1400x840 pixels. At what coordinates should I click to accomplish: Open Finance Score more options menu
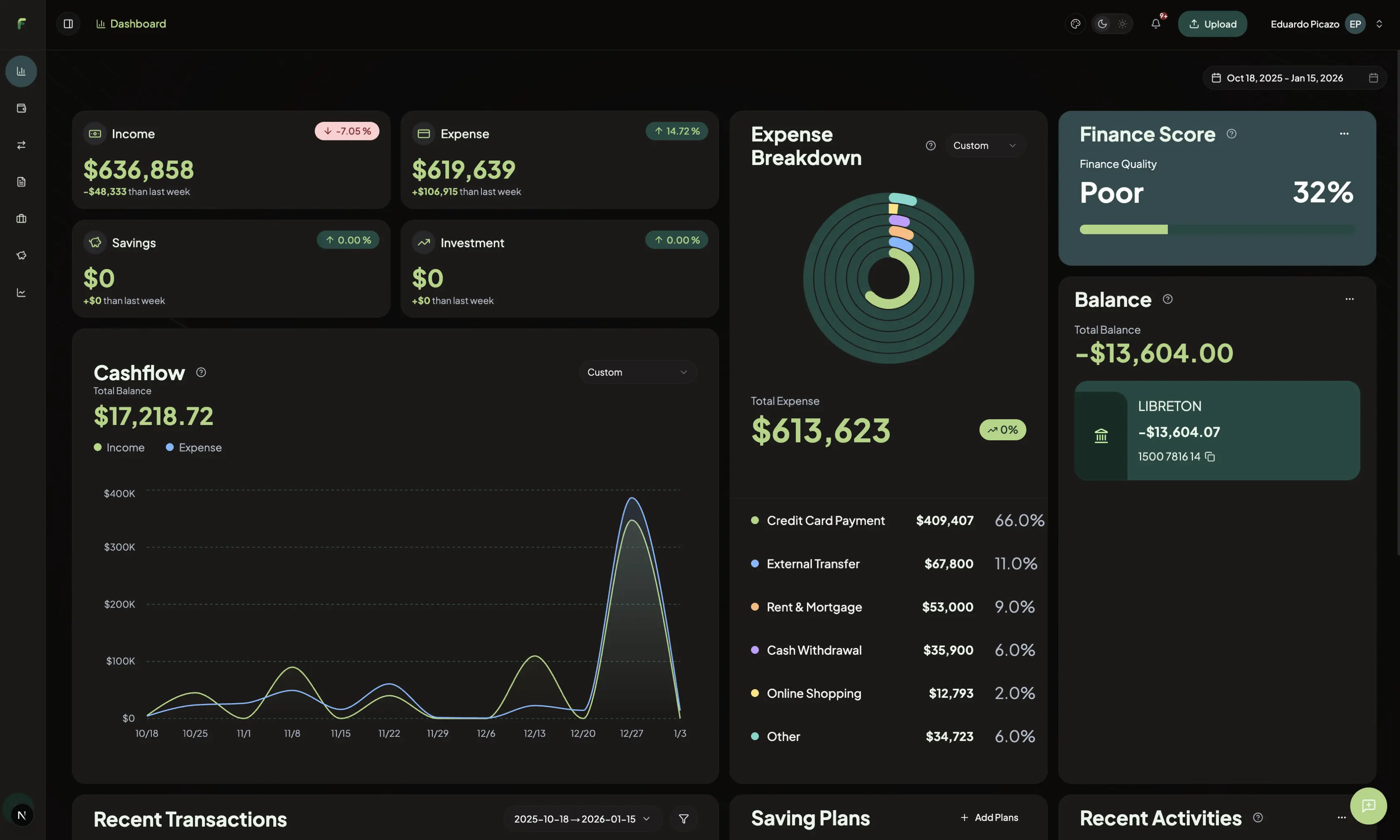pyautogui.click(x=1344, y=134)
